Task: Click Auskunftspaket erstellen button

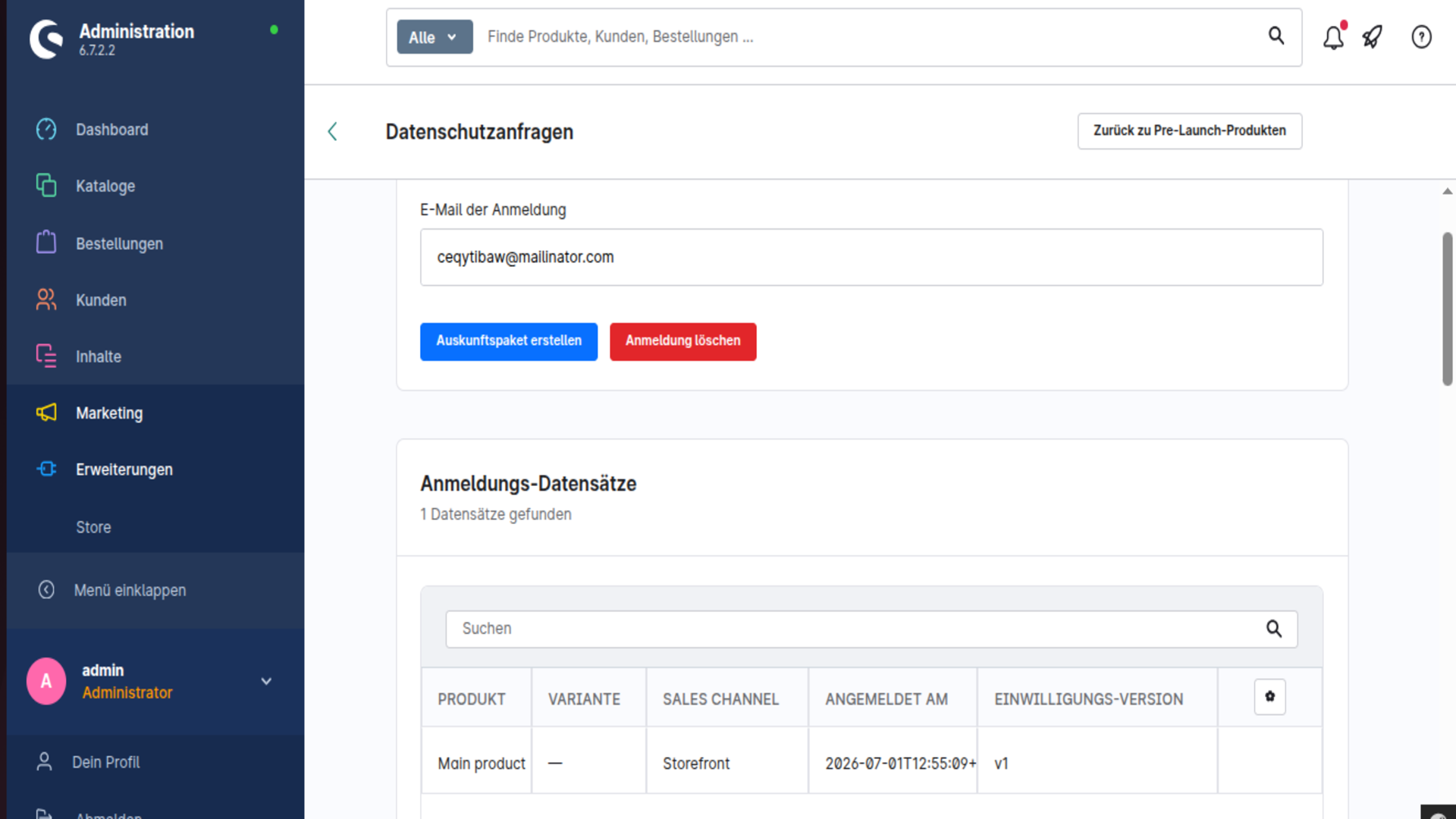Action: 509,341
